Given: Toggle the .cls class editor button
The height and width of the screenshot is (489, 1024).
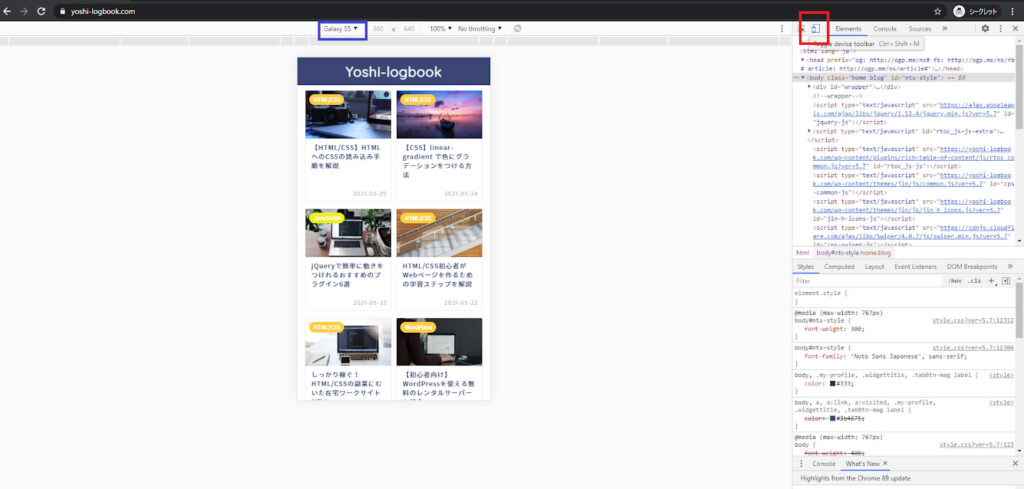Looking at the screenshot, I should [974, 281].
